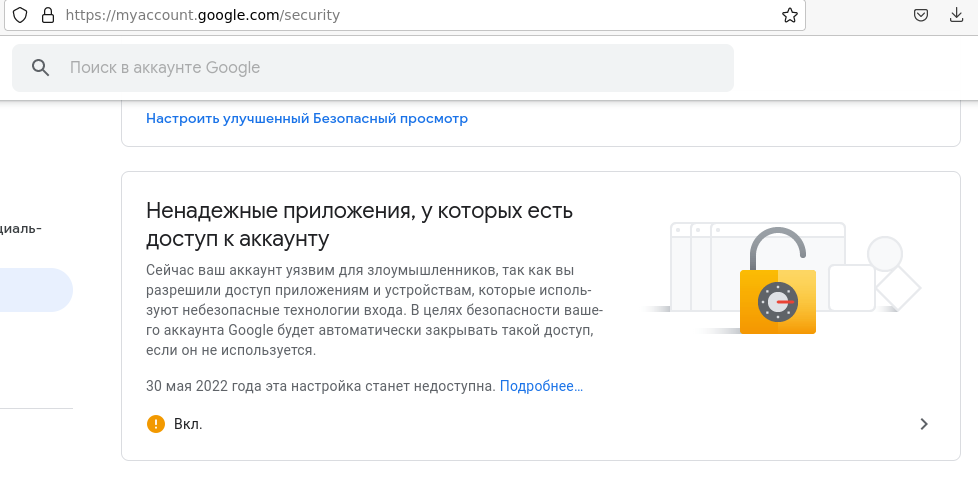
Task: Open the downloads arrow icon
Action: tap(956, 15)
